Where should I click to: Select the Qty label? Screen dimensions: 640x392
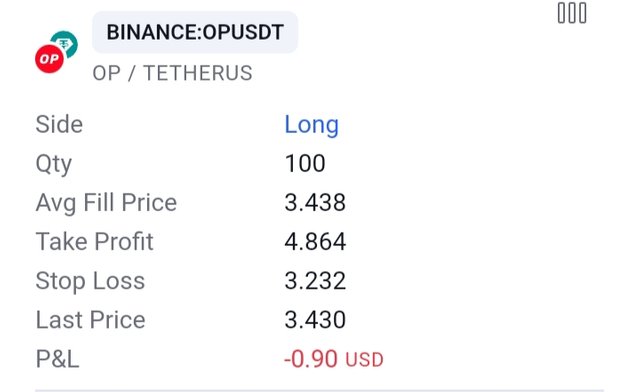point(53,165)
